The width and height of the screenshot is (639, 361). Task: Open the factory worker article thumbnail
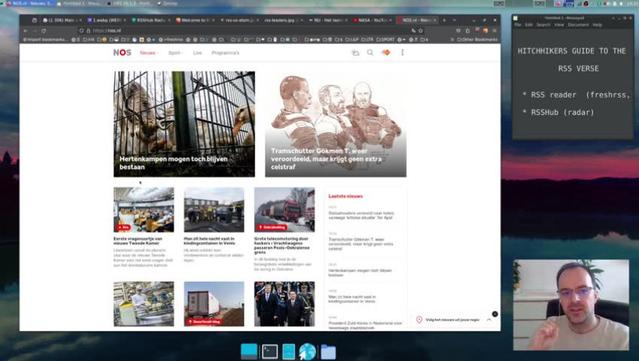coord(143,304)
